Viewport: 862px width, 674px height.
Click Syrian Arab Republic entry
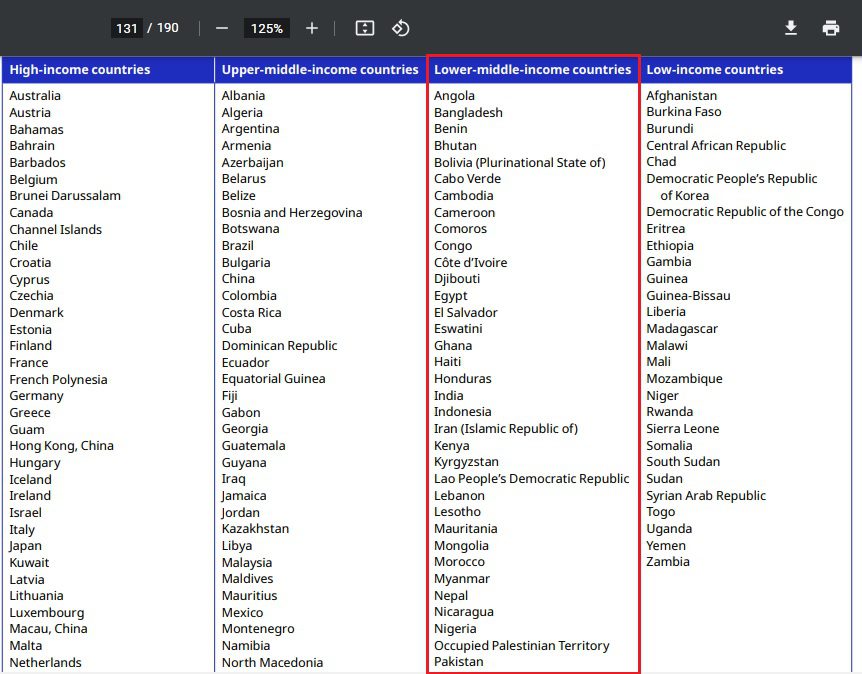pos(706,496)
